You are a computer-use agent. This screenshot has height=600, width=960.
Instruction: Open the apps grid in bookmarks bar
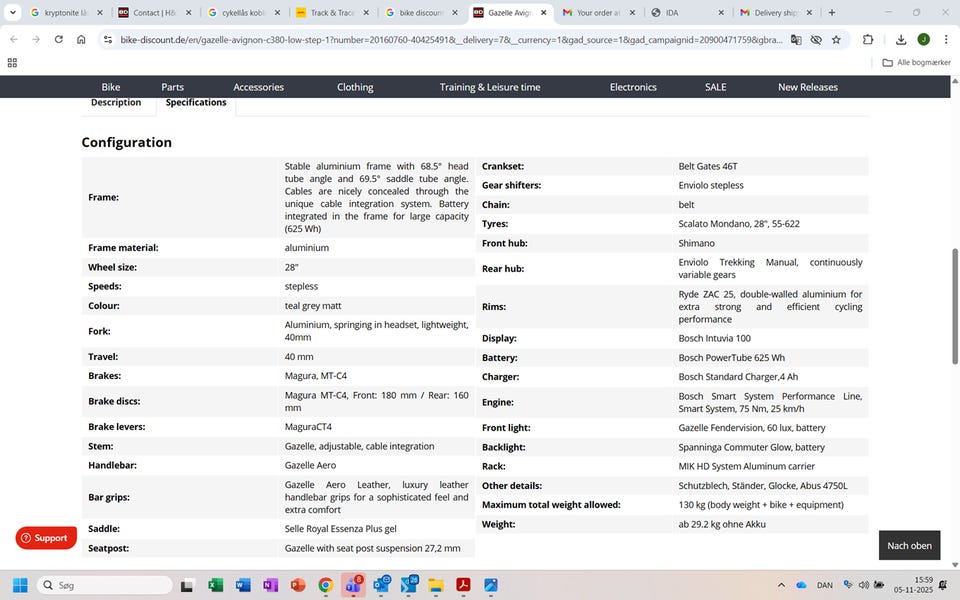click(x=12, y=62)
